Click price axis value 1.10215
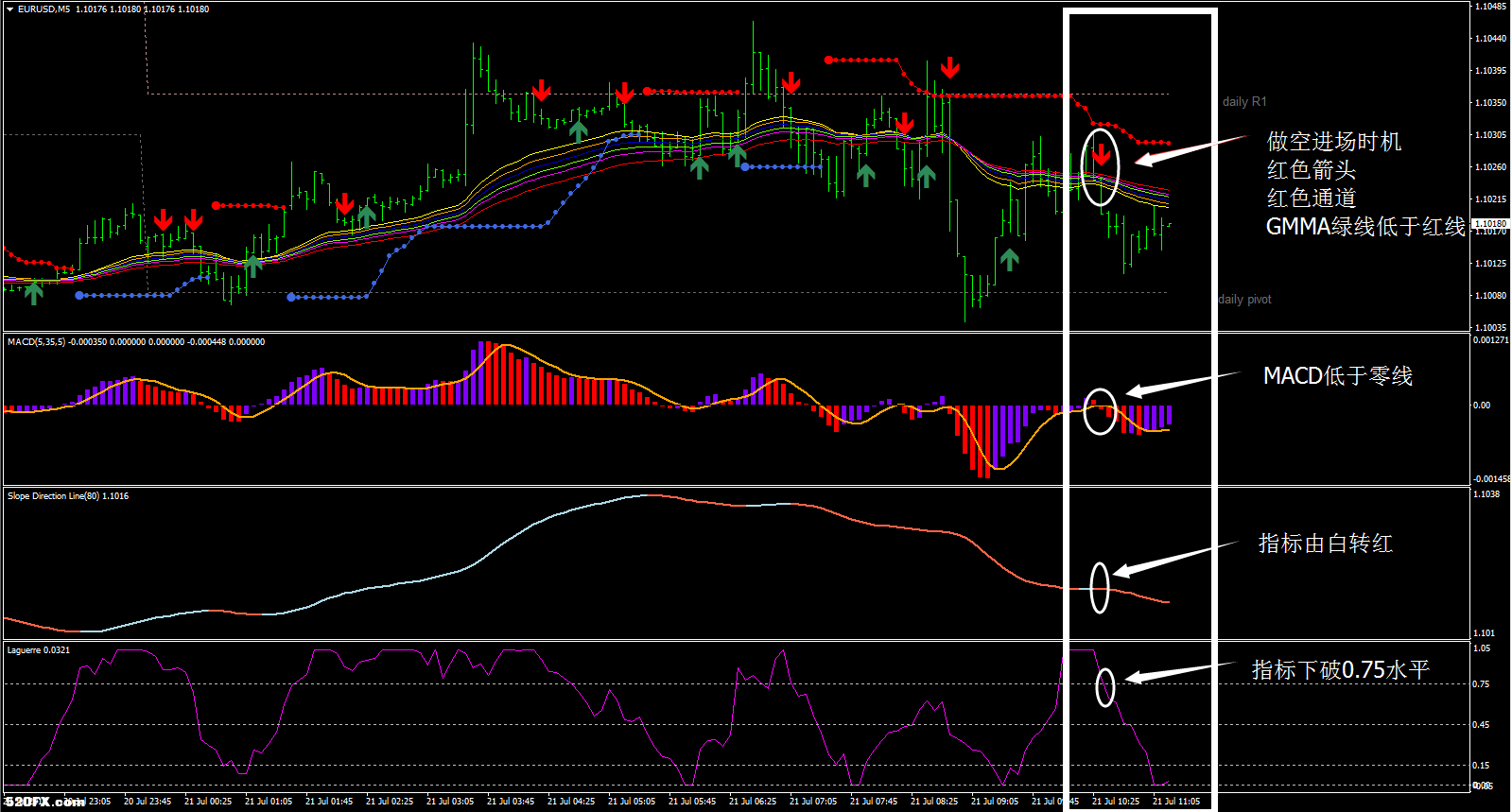1512x812 pixels. coord(1491,199)
